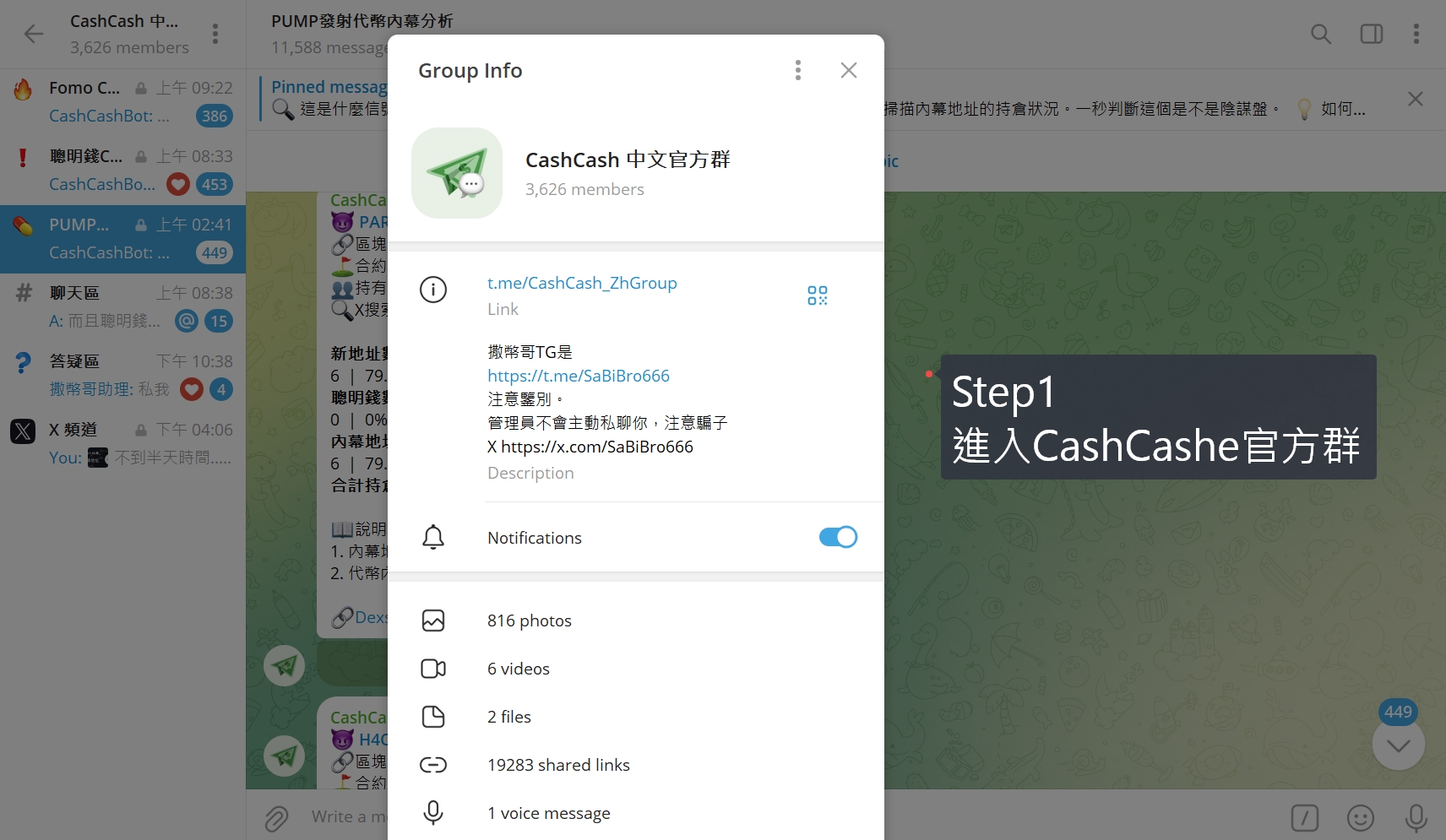Toggle the right sidebar panel icon

pos(1371,34)
